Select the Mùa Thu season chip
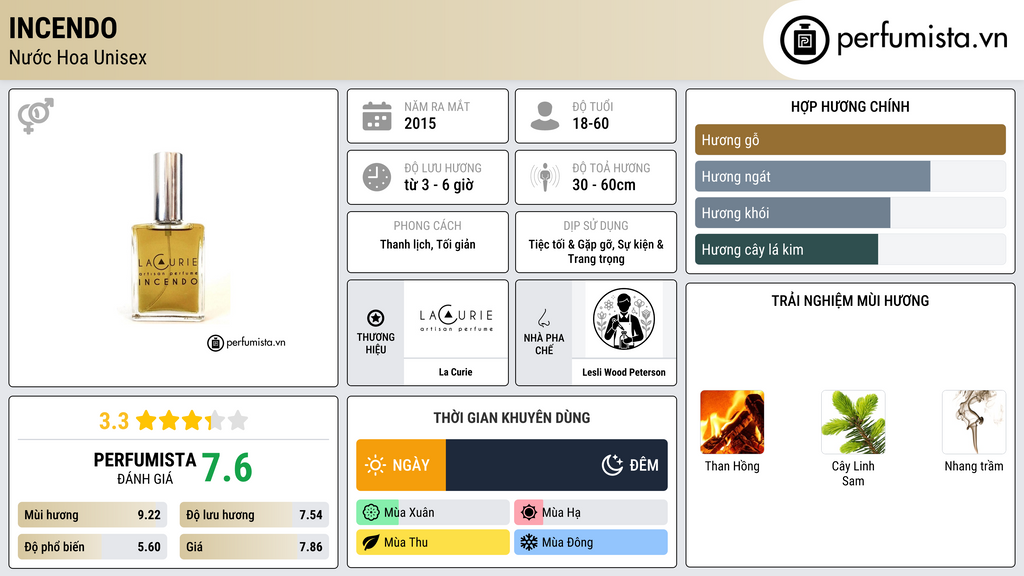 click(x=433, y=542)
